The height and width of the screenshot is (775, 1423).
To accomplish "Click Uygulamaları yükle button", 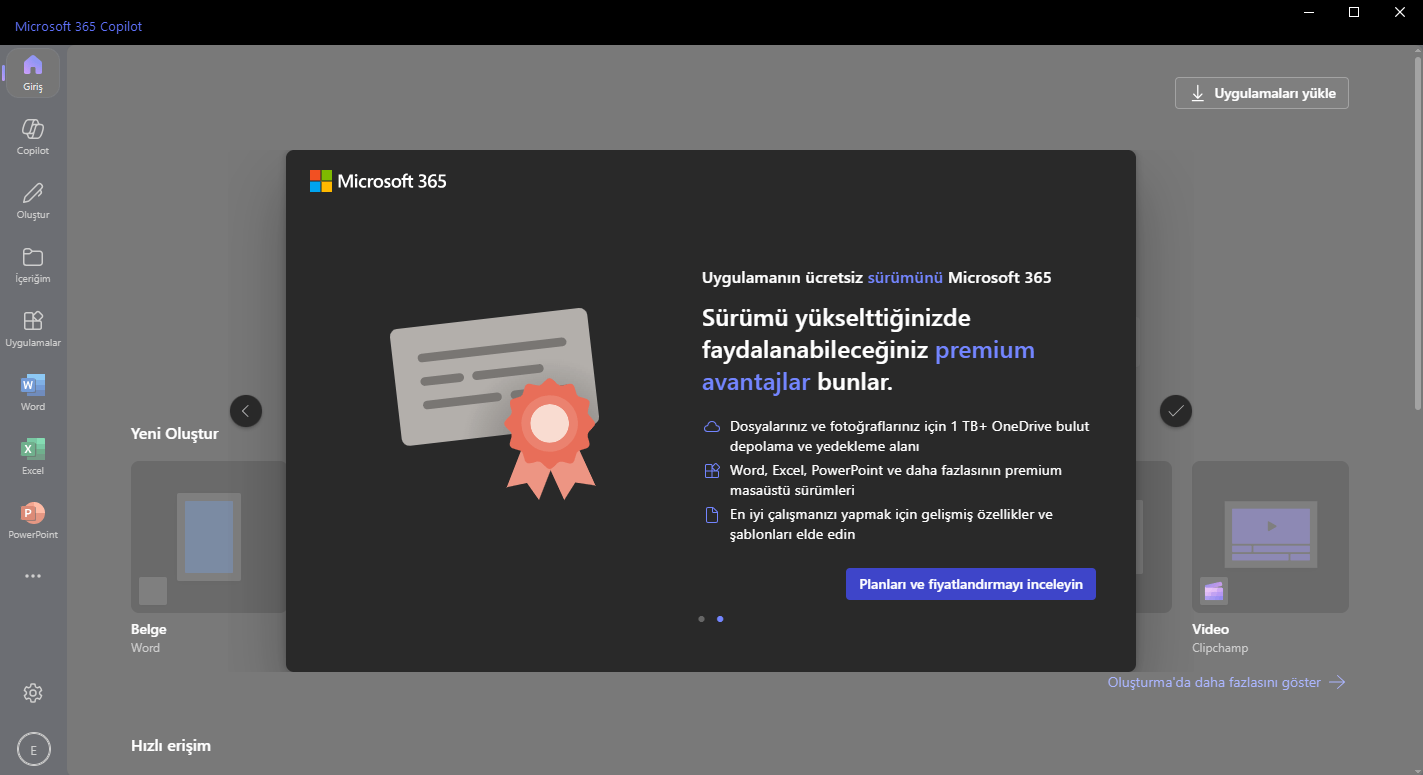I will [x=1262, y=93].
